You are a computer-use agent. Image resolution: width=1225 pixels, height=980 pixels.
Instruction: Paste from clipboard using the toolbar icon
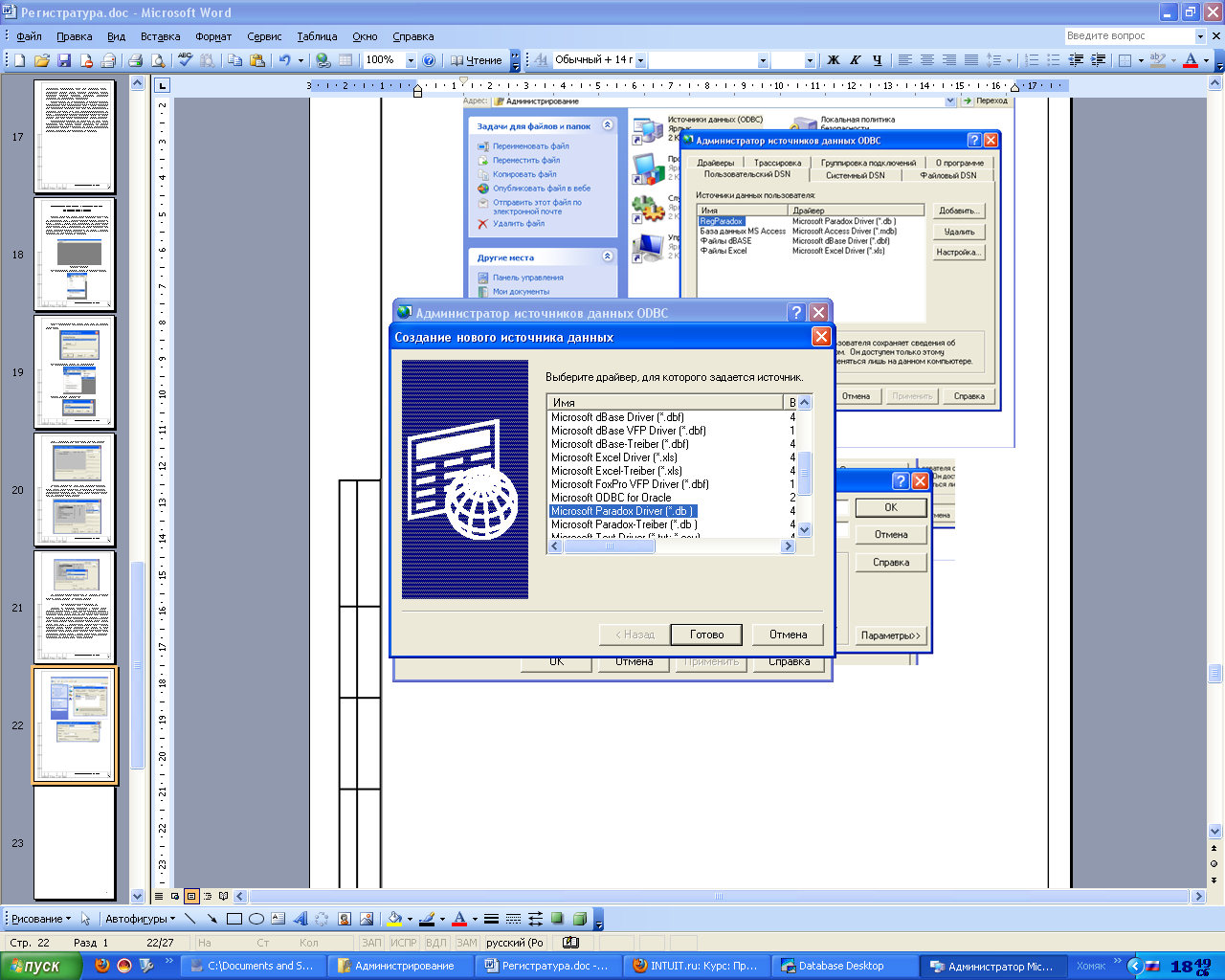tap(257, 60)
